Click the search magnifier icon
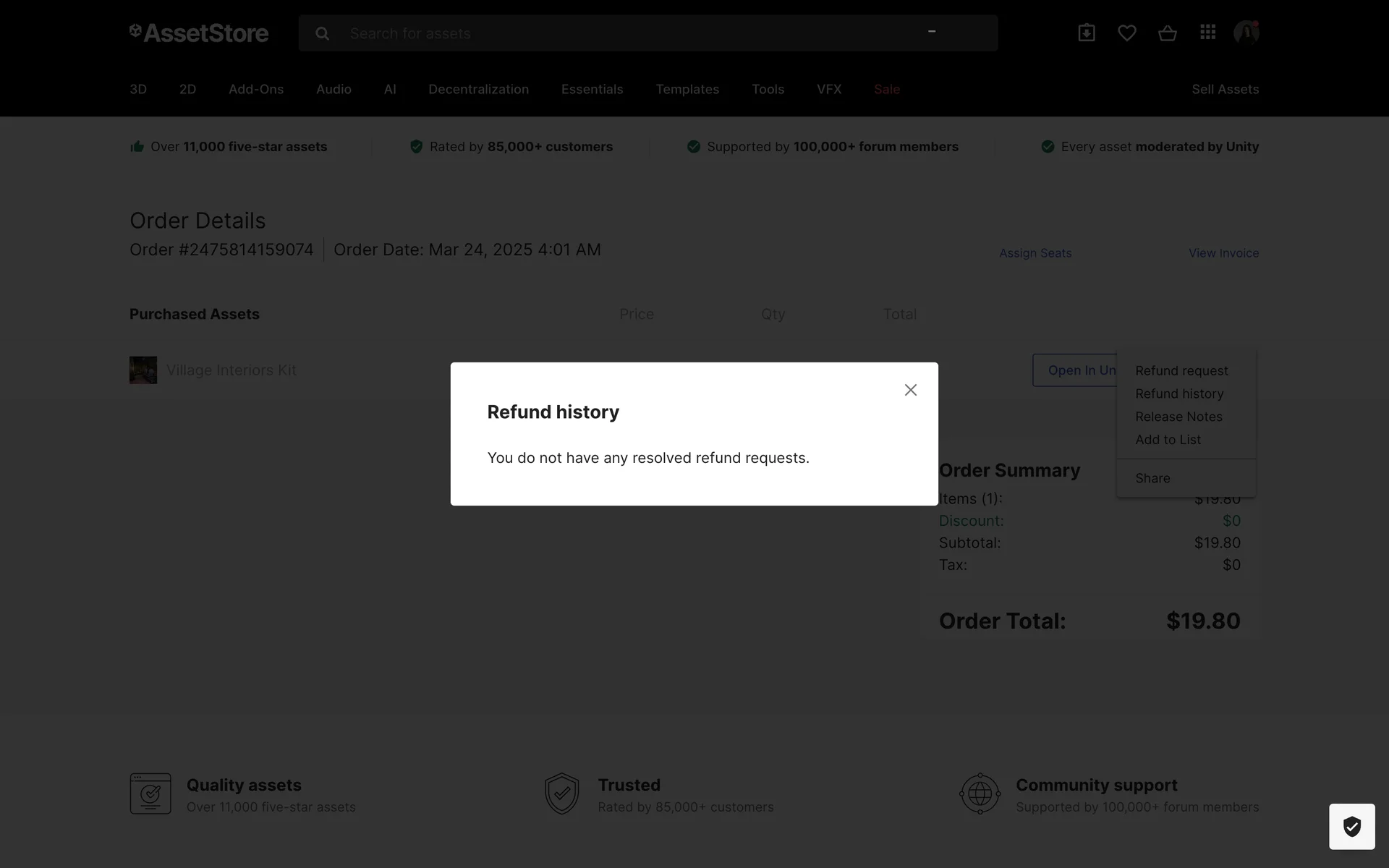This screenshot has height=868, width=1389. (x=322, y=33)
